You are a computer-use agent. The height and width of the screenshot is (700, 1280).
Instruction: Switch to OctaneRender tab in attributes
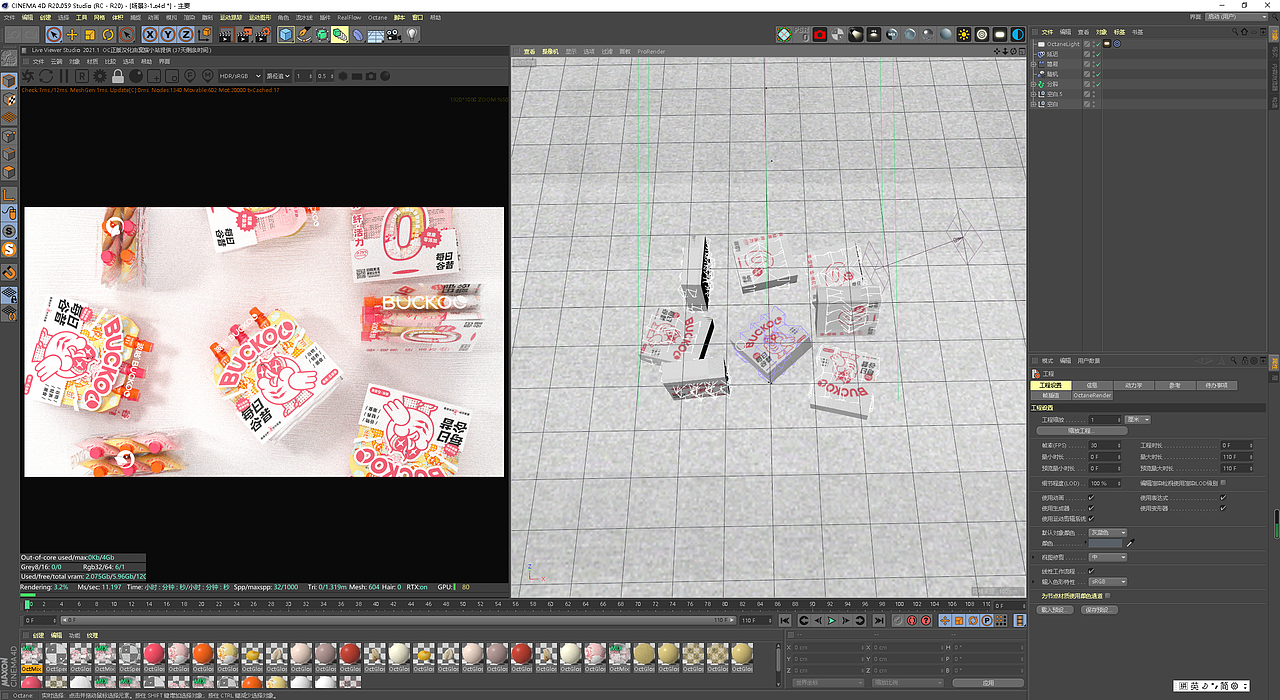(x=1092, y=395)
